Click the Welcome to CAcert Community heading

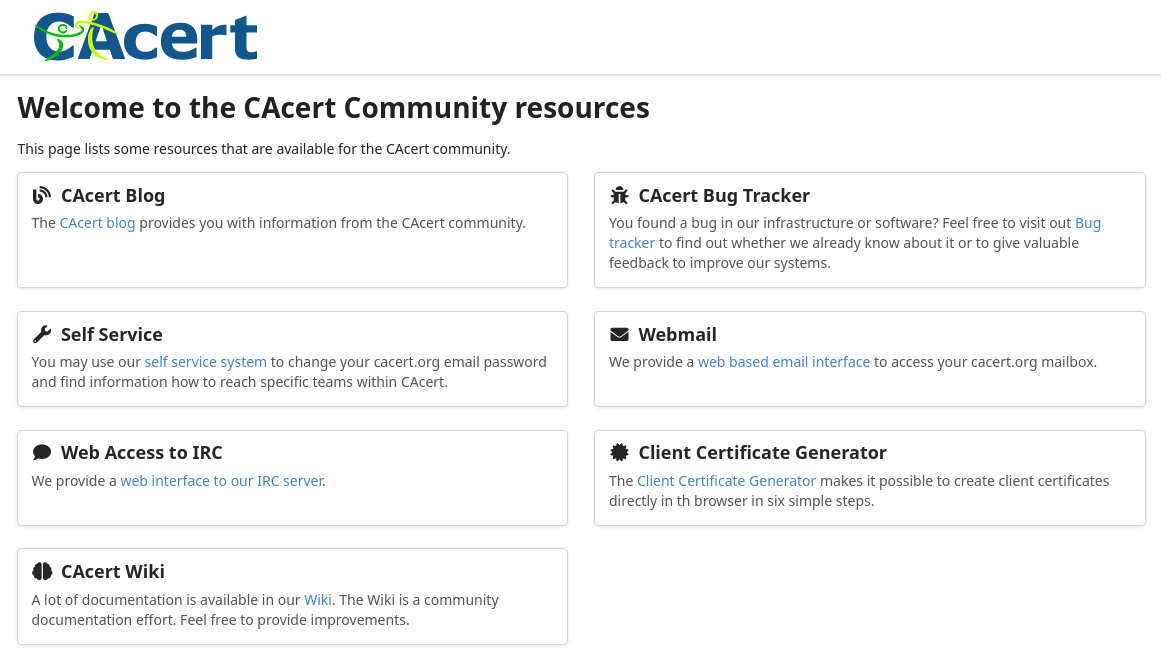tap(333, 108)
